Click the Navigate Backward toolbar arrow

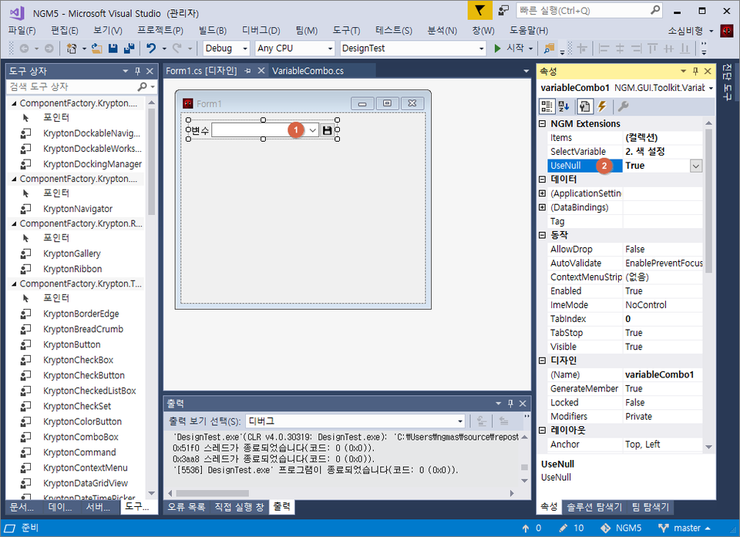[x=25, y=48]
